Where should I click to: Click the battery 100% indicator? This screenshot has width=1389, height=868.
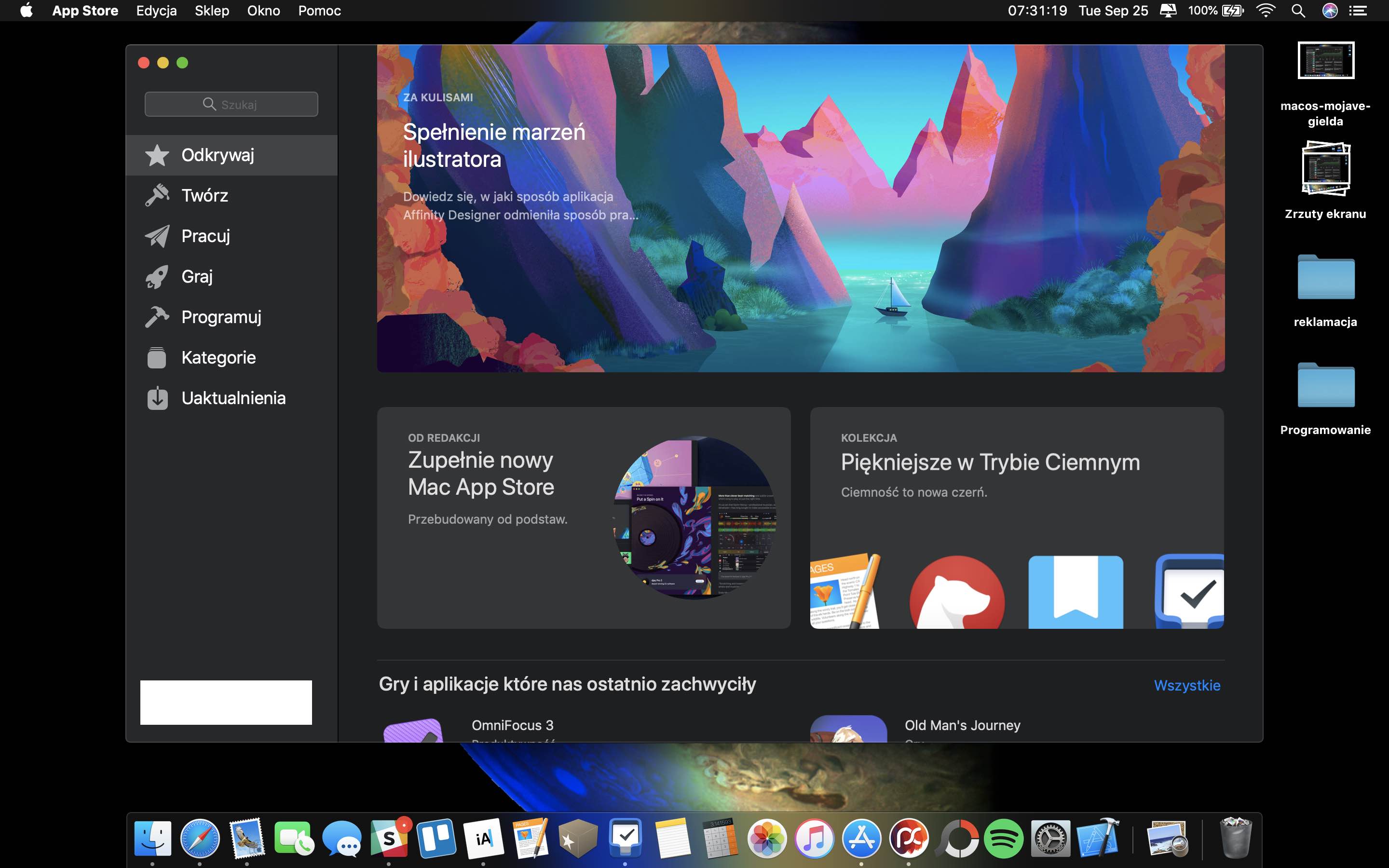[1216, 10]
